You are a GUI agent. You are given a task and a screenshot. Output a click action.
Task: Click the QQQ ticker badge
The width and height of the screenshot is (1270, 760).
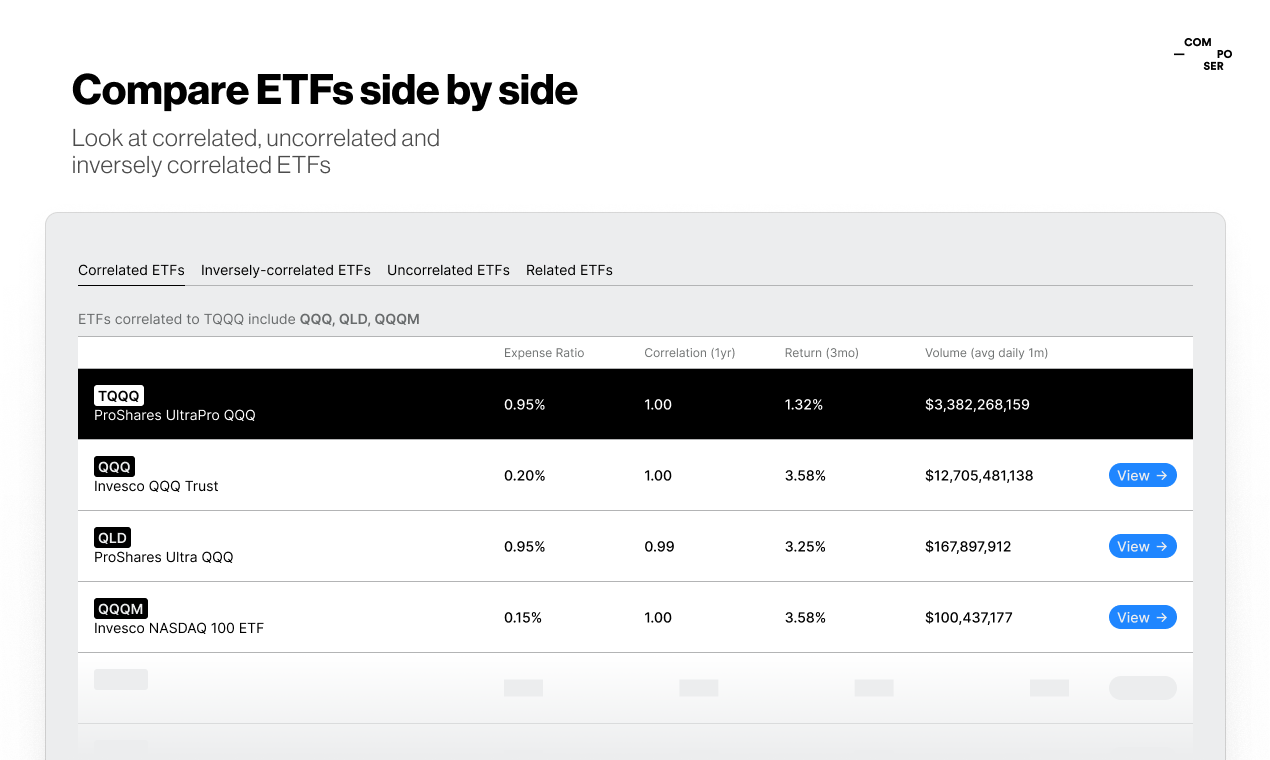(114, 467)
